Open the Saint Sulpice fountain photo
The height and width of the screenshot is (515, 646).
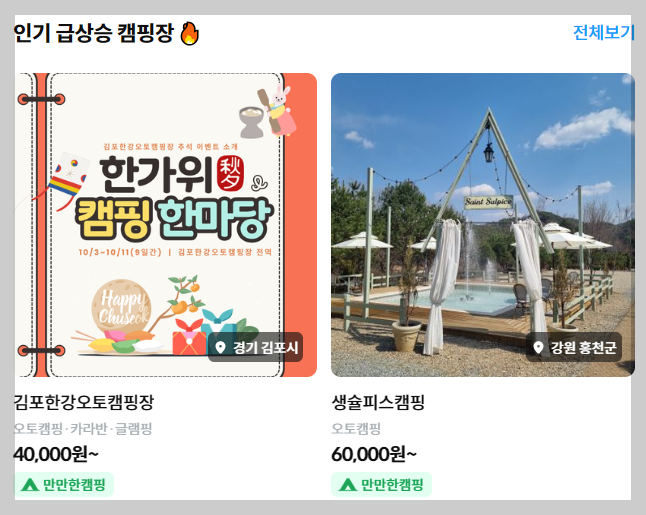(x=483, y=225)
